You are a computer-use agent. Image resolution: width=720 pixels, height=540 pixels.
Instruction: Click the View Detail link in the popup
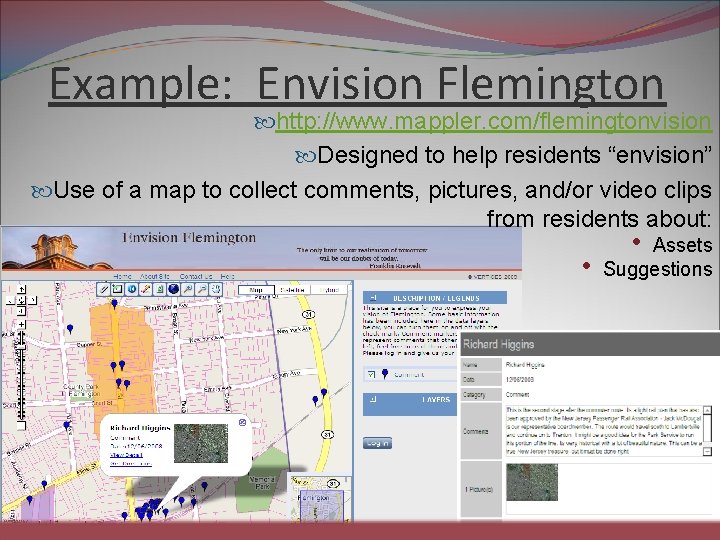point(126,455)
